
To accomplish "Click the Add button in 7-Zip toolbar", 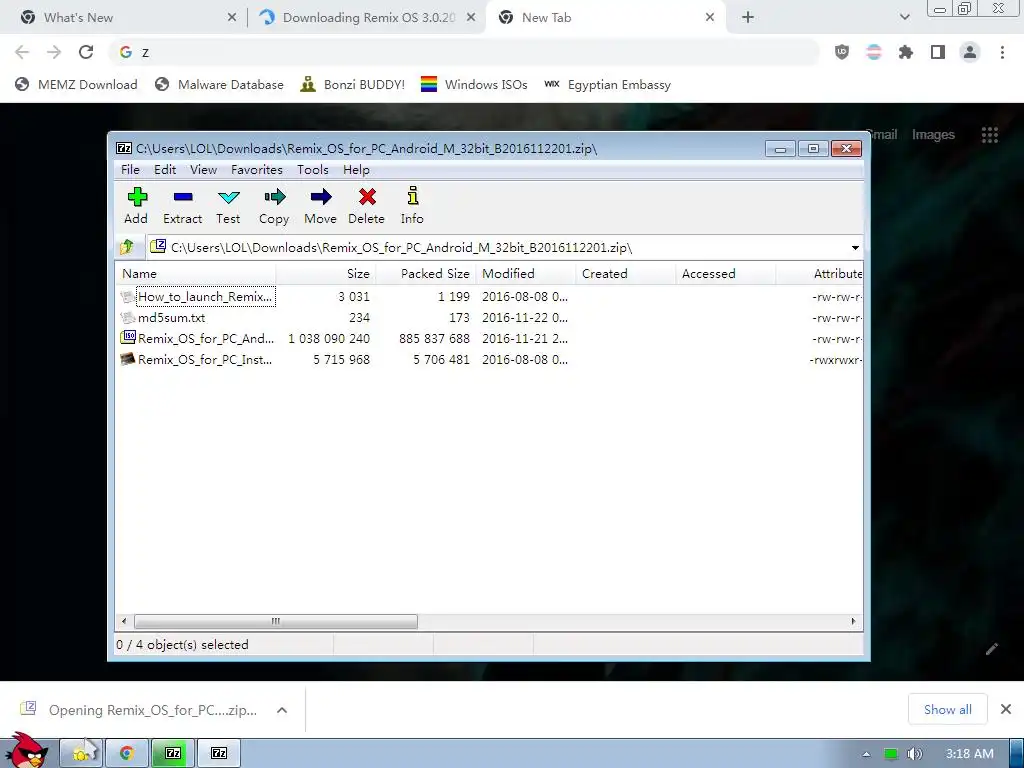I will point(136,206).
